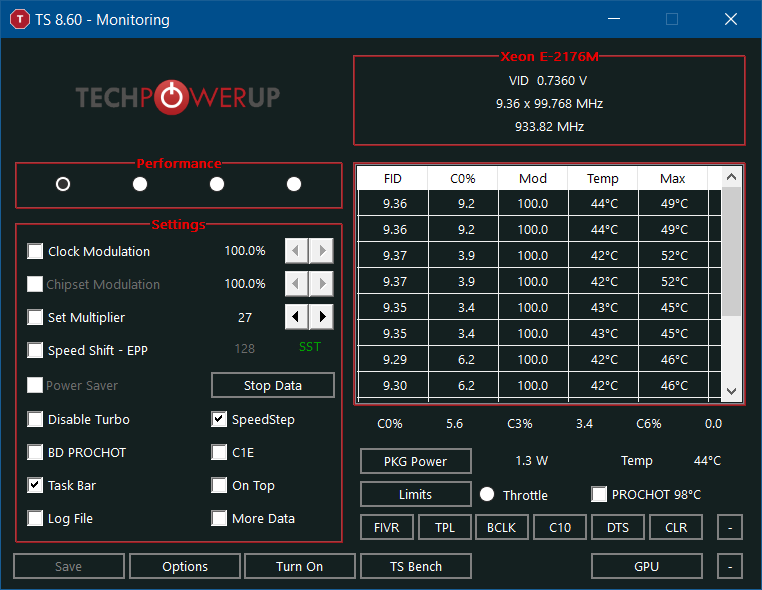Click the table scrollbar down arrow

(x=731, y=391)
